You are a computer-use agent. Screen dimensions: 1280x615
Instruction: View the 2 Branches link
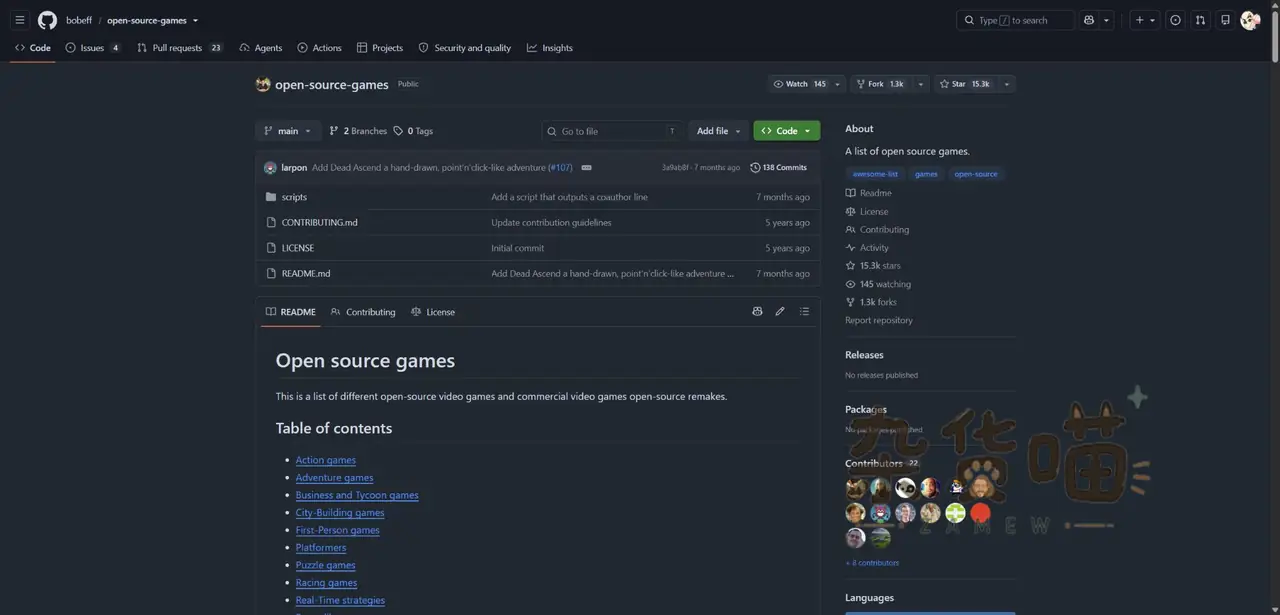point(357,131)
